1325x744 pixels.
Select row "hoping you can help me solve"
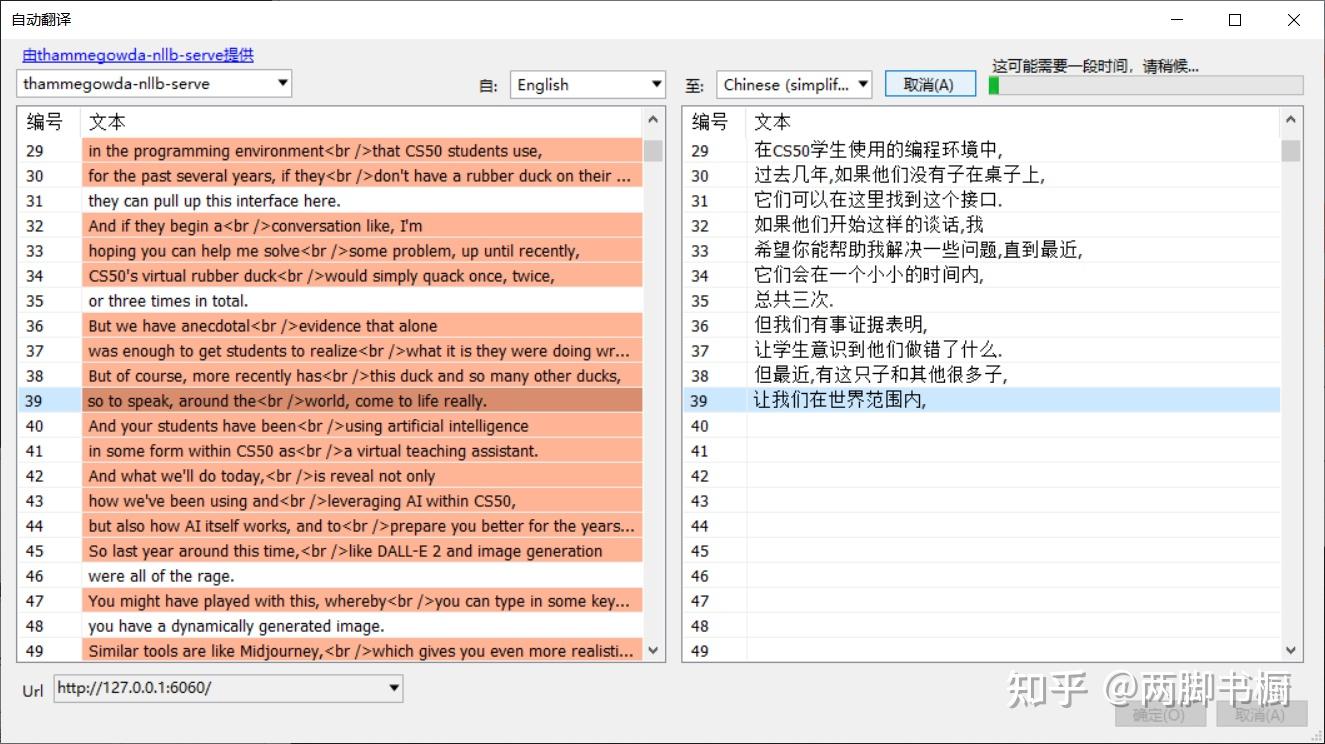tap(331, 251)
